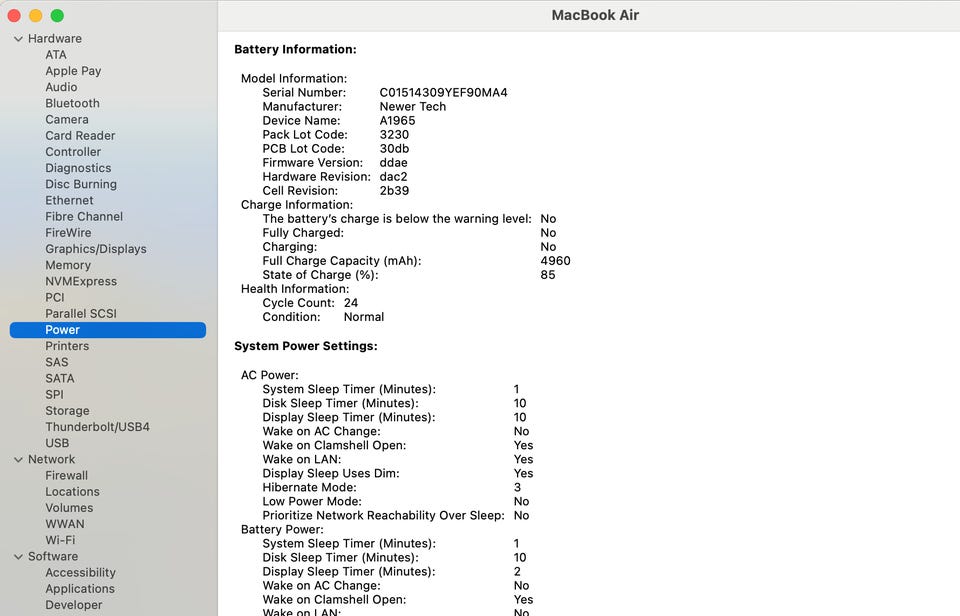Open the Bluetooth sidebar item

click(72, 103)
